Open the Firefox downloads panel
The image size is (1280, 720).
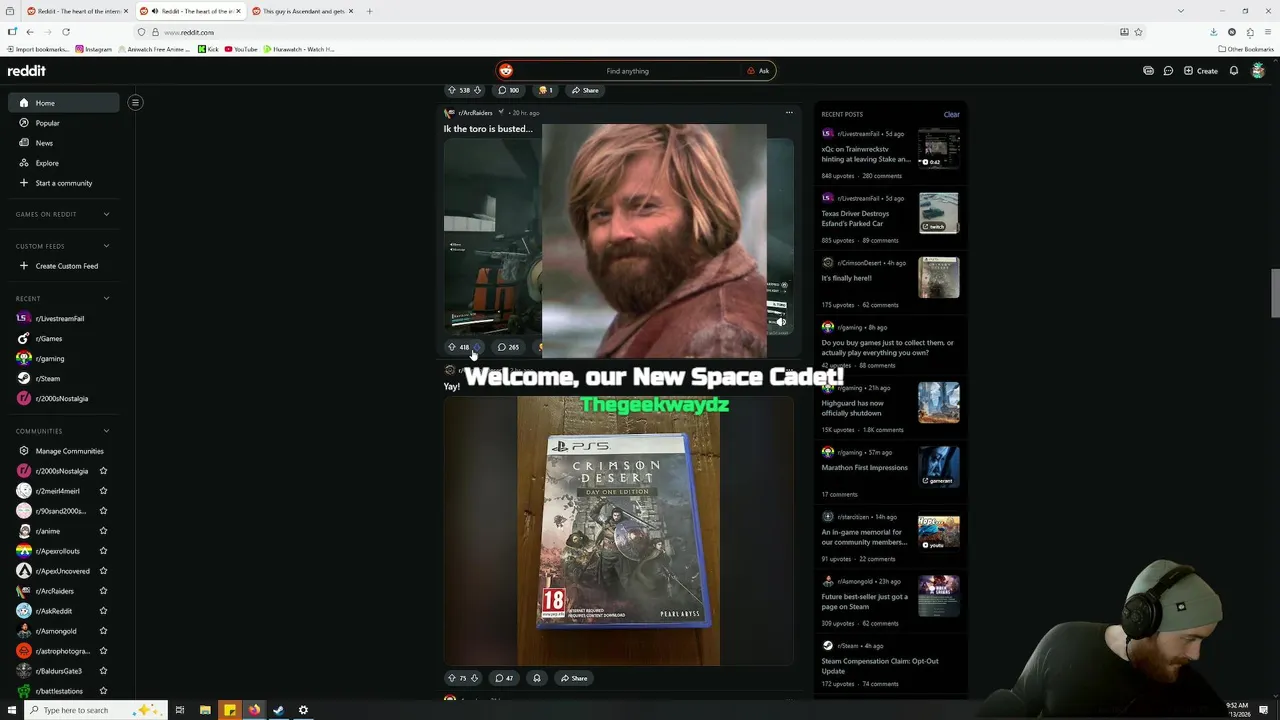pyautogui.click(x=1213, y=32)
